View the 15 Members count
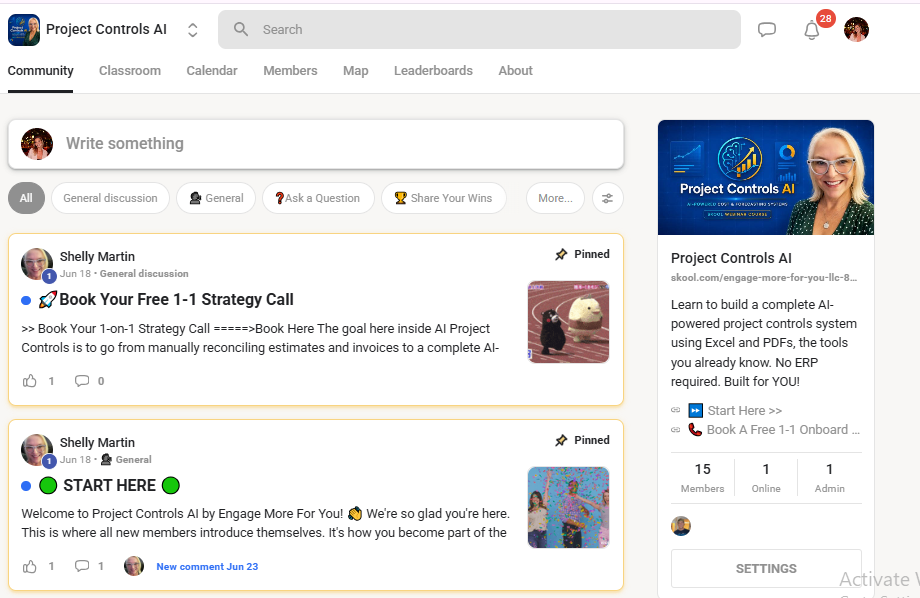The image size is (920, 598). 702,478
